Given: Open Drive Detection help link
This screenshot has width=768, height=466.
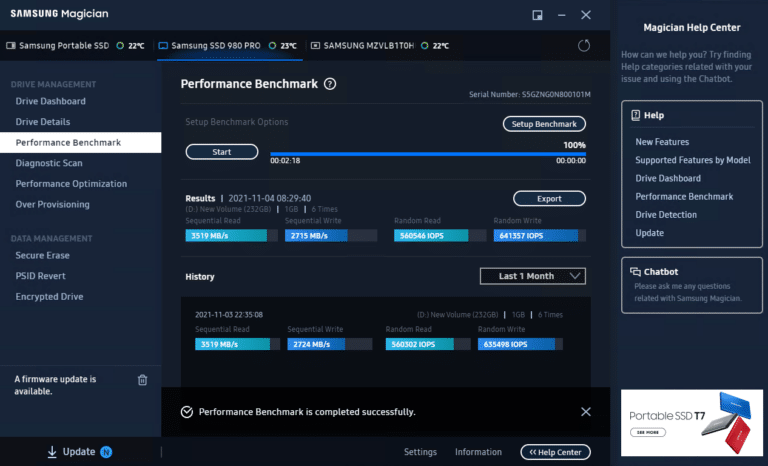Looking at the screenshot, I should 666,215.
